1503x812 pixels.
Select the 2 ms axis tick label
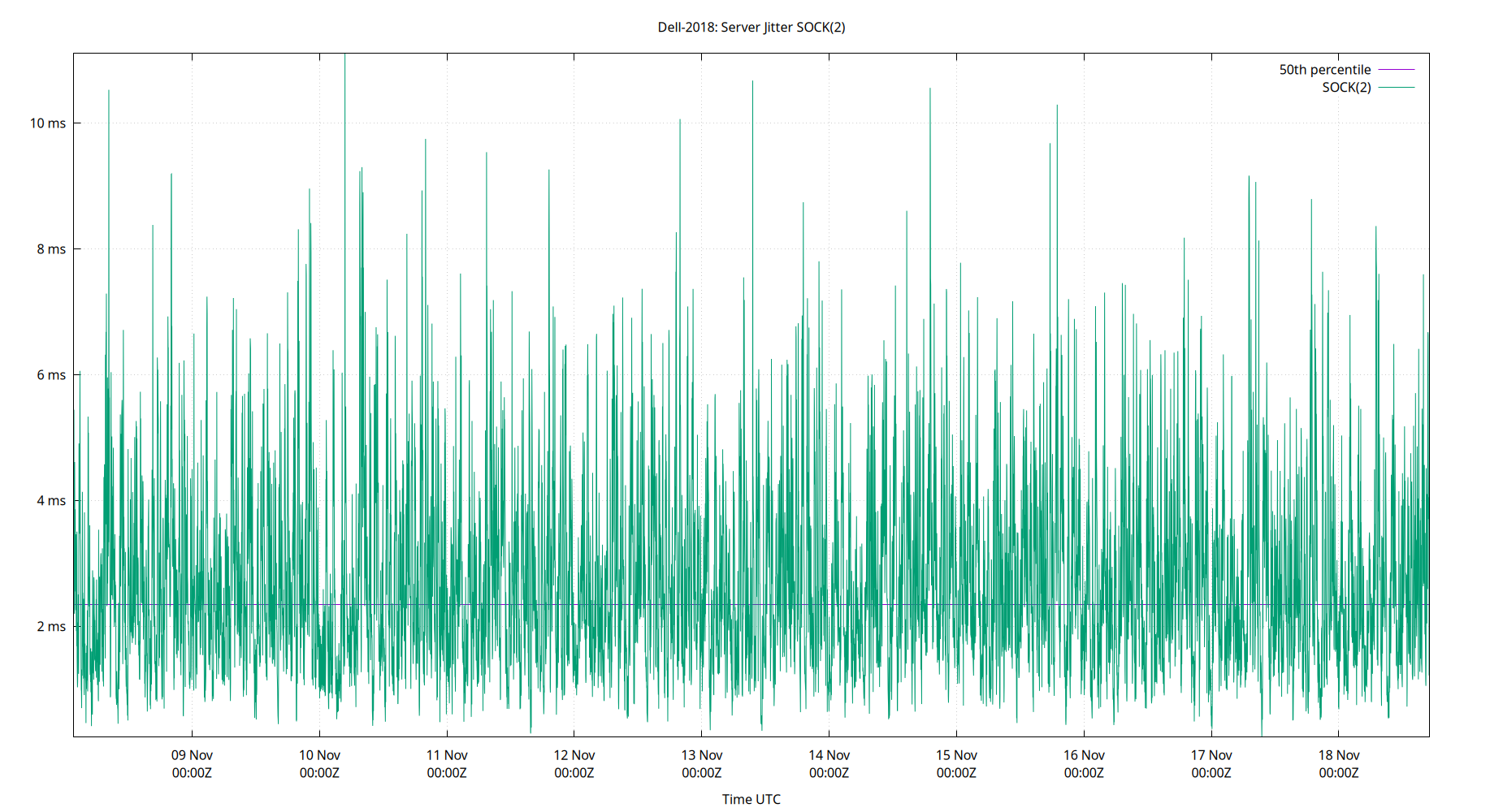(52, 626)
